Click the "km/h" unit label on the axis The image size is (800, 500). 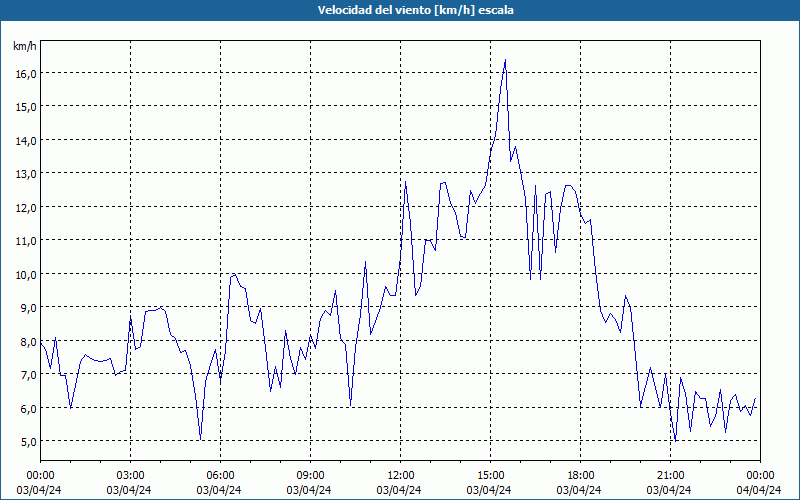point(25,46)
